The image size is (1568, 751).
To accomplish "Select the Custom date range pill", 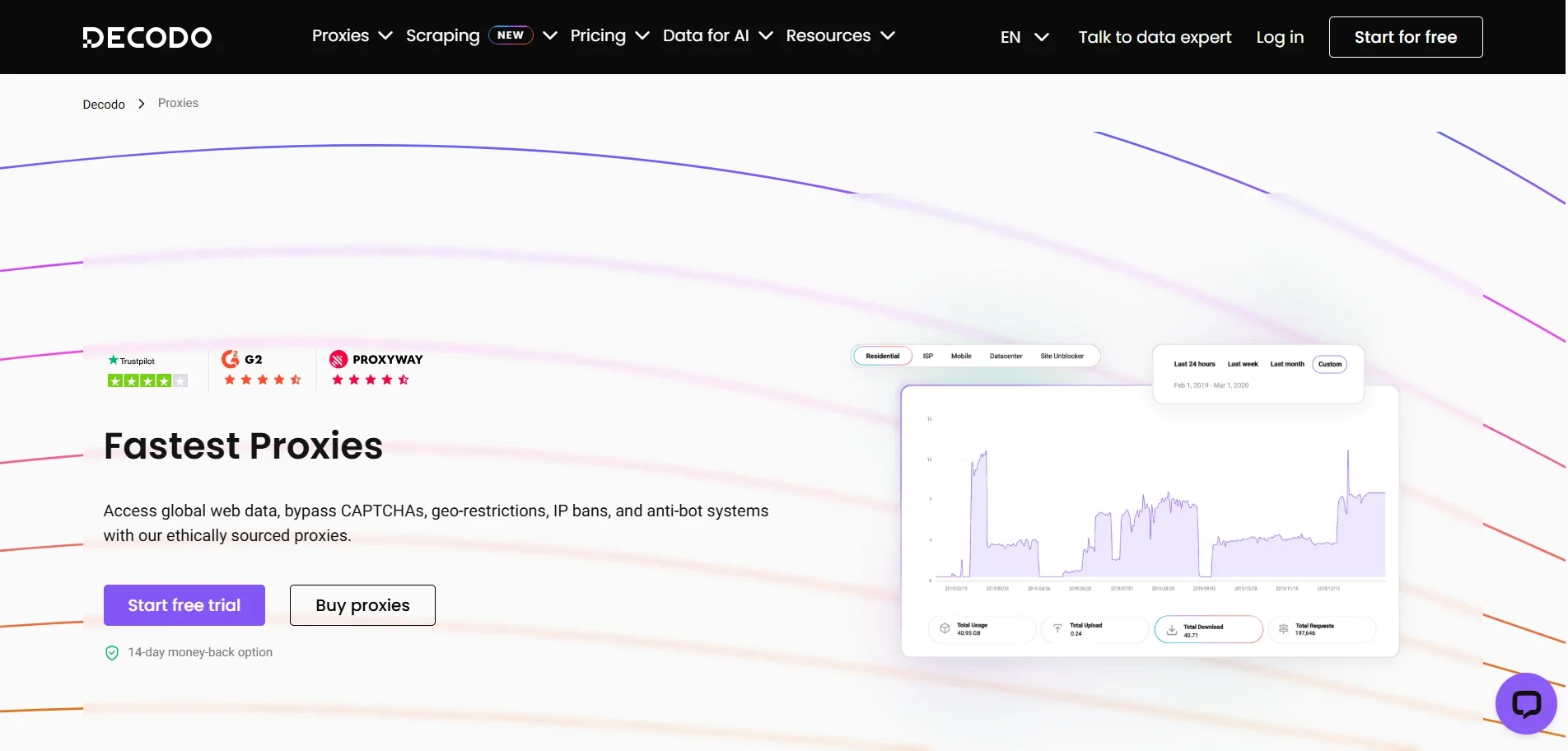I will tap(1329, 364).
